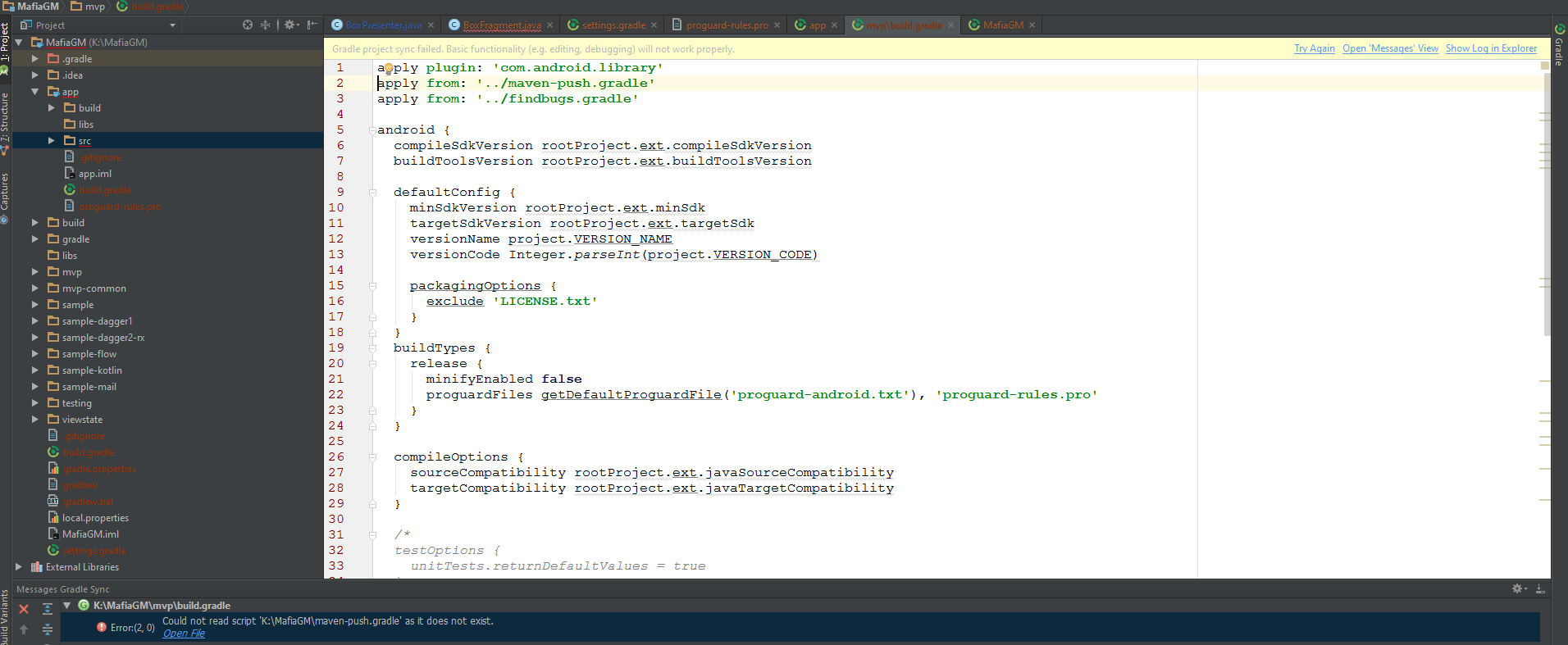Open Messages panel gear settings

pyautogui.click(x=1519, y=588)
